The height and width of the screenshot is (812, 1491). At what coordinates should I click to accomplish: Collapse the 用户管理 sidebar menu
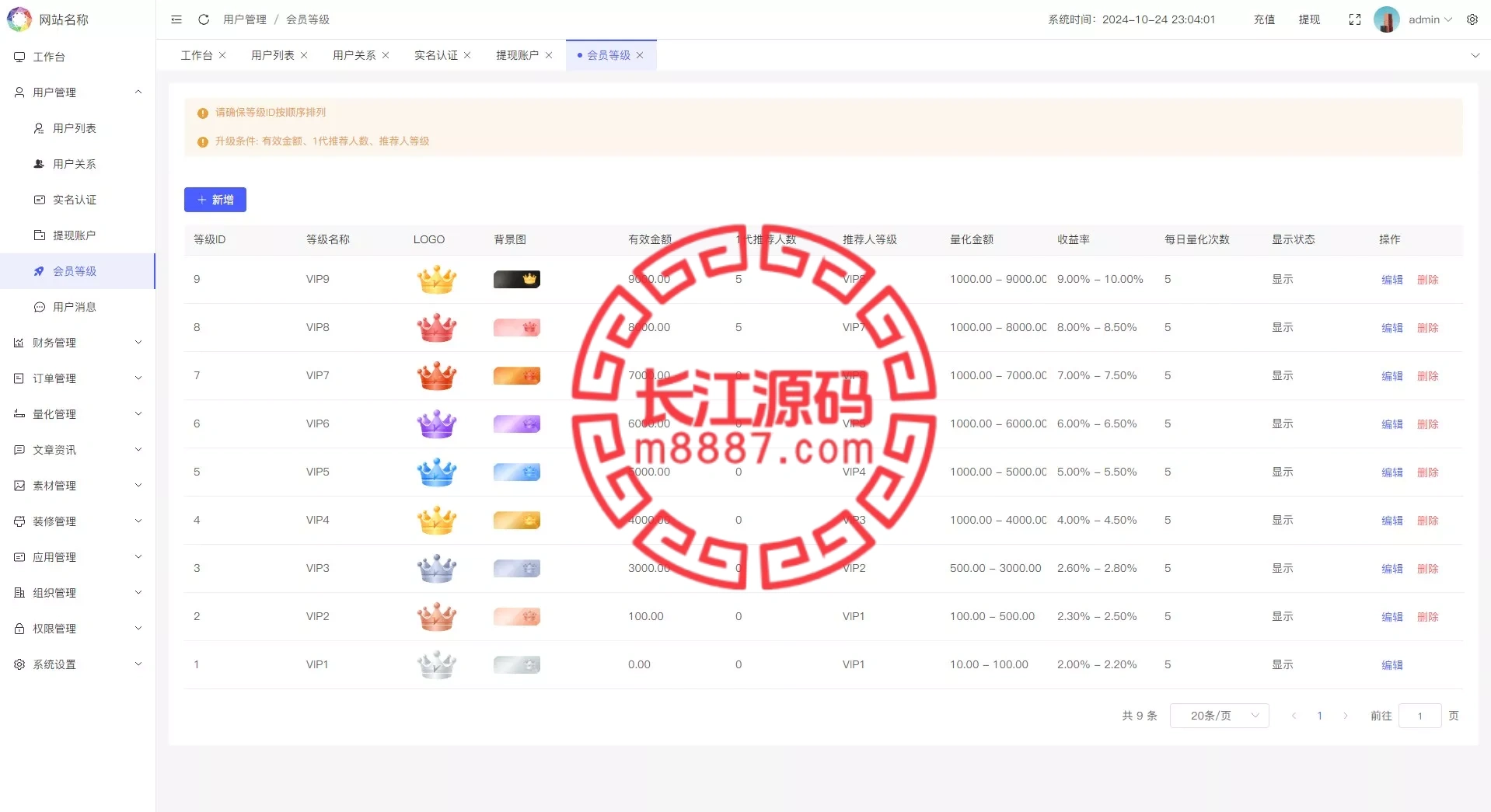tap(78, 92)
